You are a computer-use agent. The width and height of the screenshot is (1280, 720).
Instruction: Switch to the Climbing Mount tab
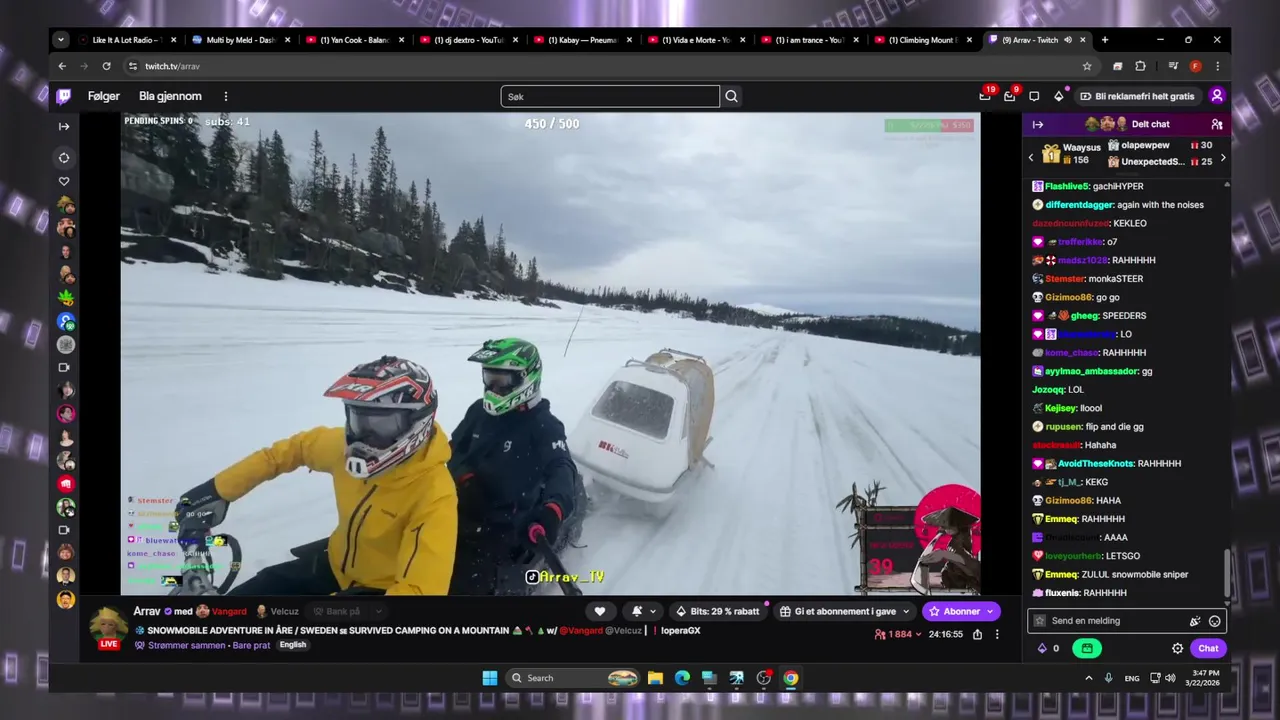click(923, 40)
